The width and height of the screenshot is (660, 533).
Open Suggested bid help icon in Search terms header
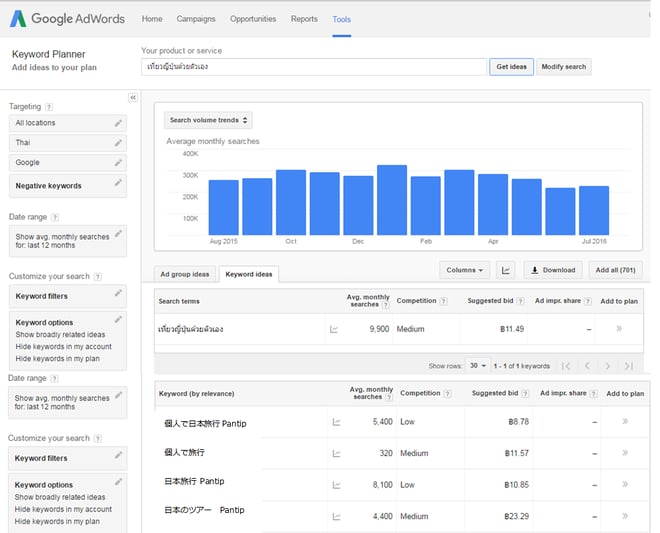click(520, 301)
